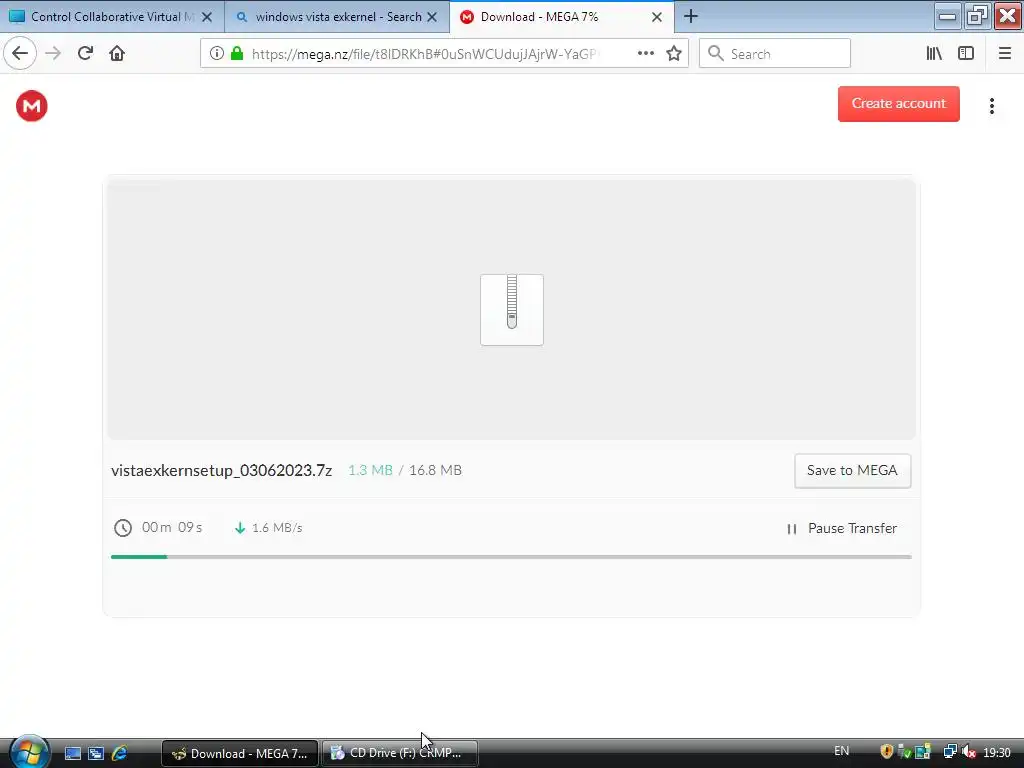Click the green download speed arrow
Viewport: 1024px width, 768px height.
pos(240,528)
